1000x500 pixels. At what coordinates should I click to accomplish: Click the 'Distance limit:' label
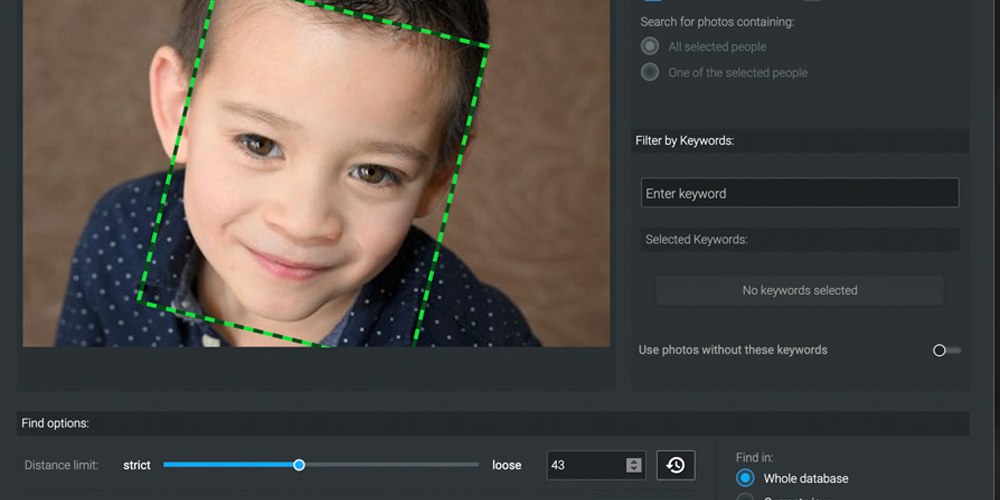click(61, 465)
